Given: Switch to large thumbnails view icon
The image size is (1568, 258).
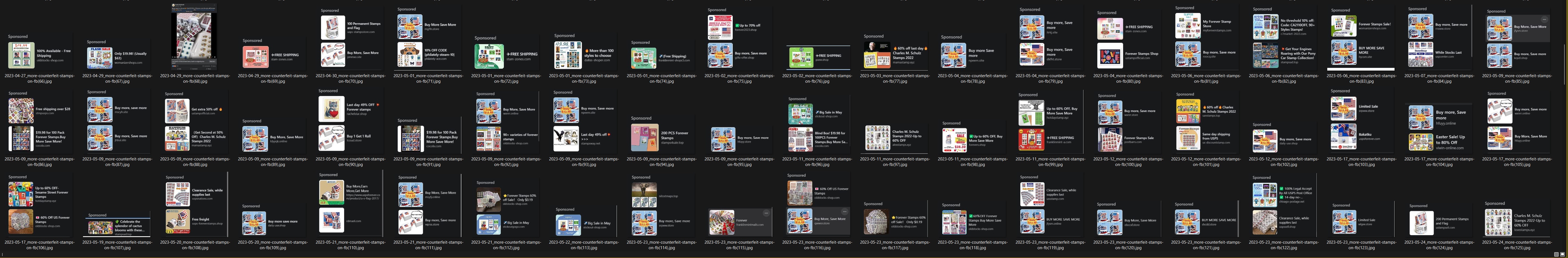Looking at the screenshot, I should click(x=1562, y=254).
